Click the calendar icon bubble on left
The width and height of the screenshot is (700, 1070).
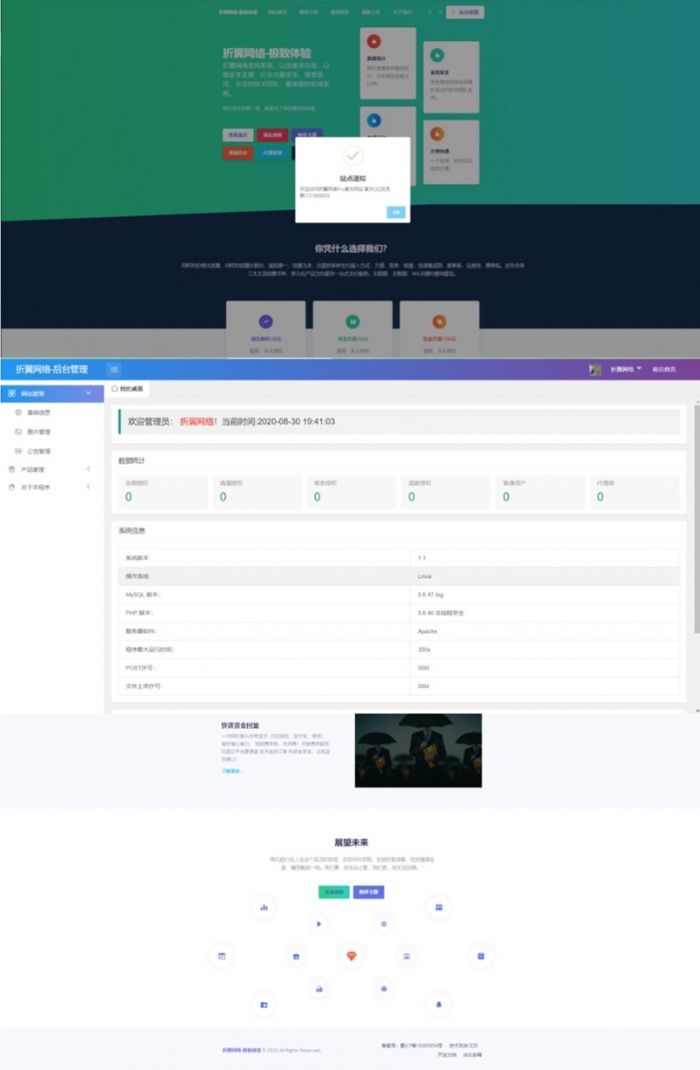coord(221,956)
